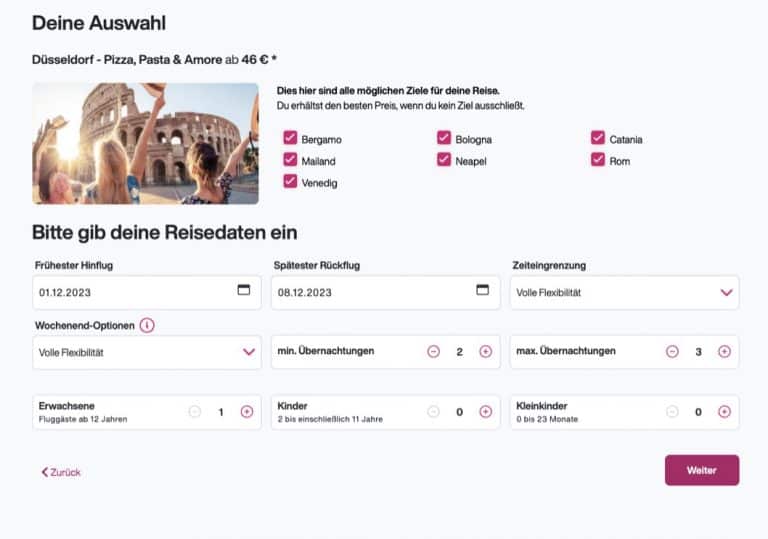Uncheck the Catania destination checkbox

598,138
